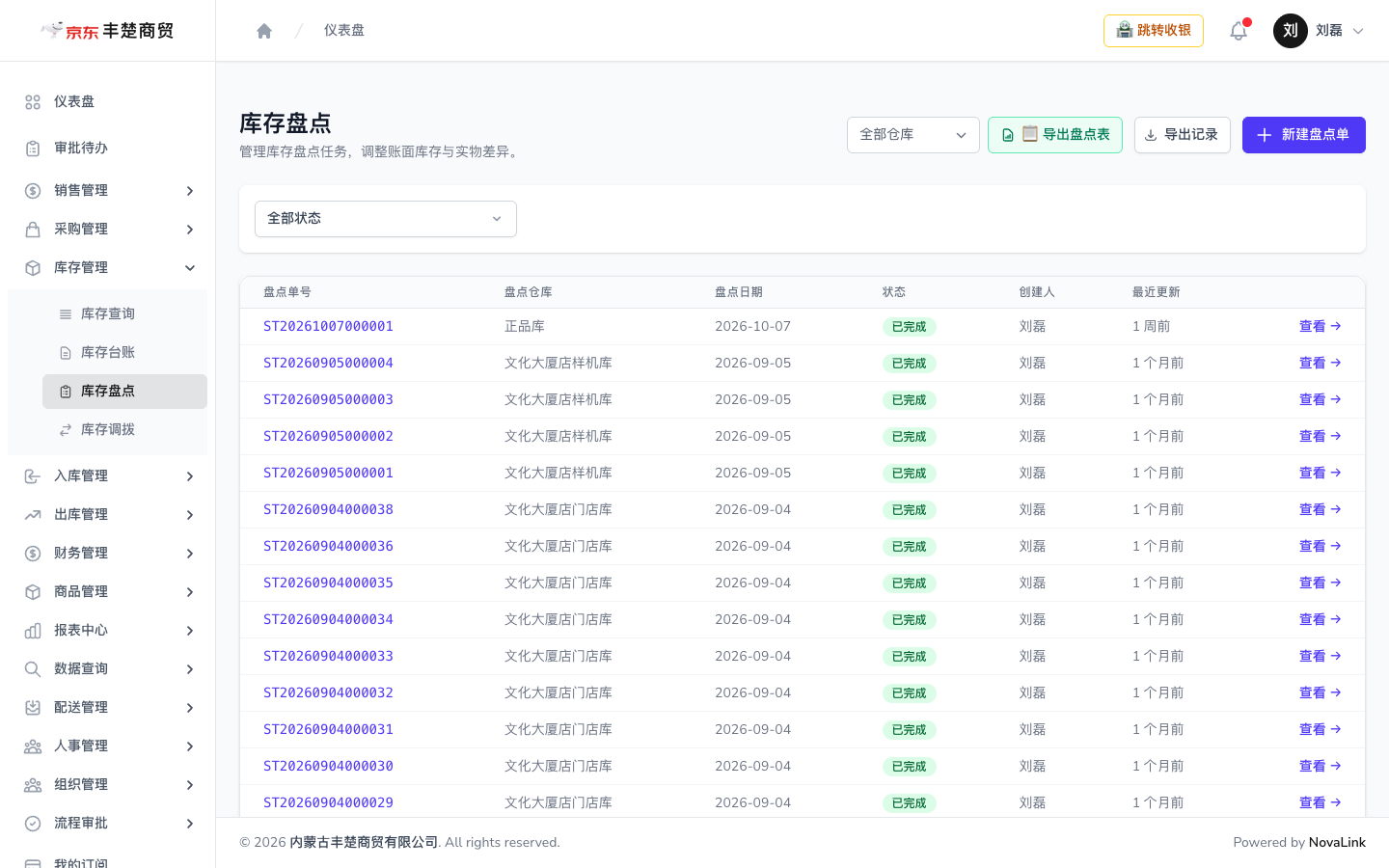
Task: Click the 盘点日期 column header
Action: 739,292
